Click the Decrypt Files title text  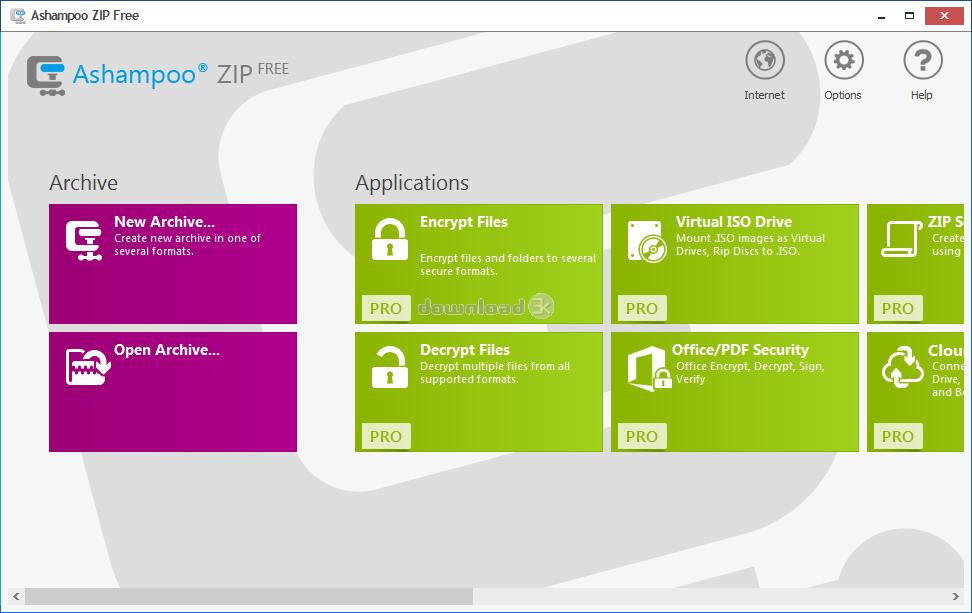[465, 350]
